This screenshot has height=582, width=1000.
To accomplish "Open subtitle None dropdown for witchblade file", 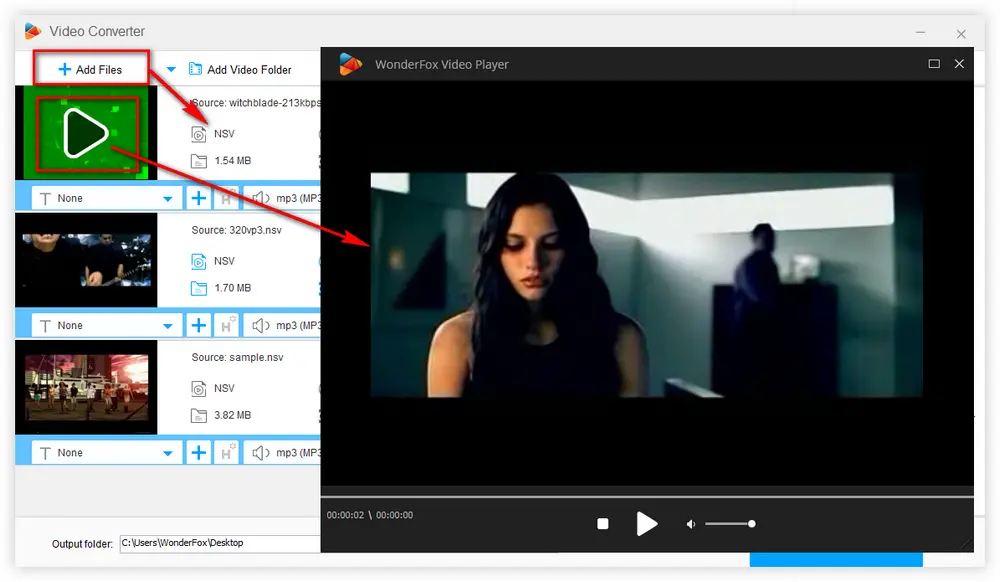I will [106, 198].
